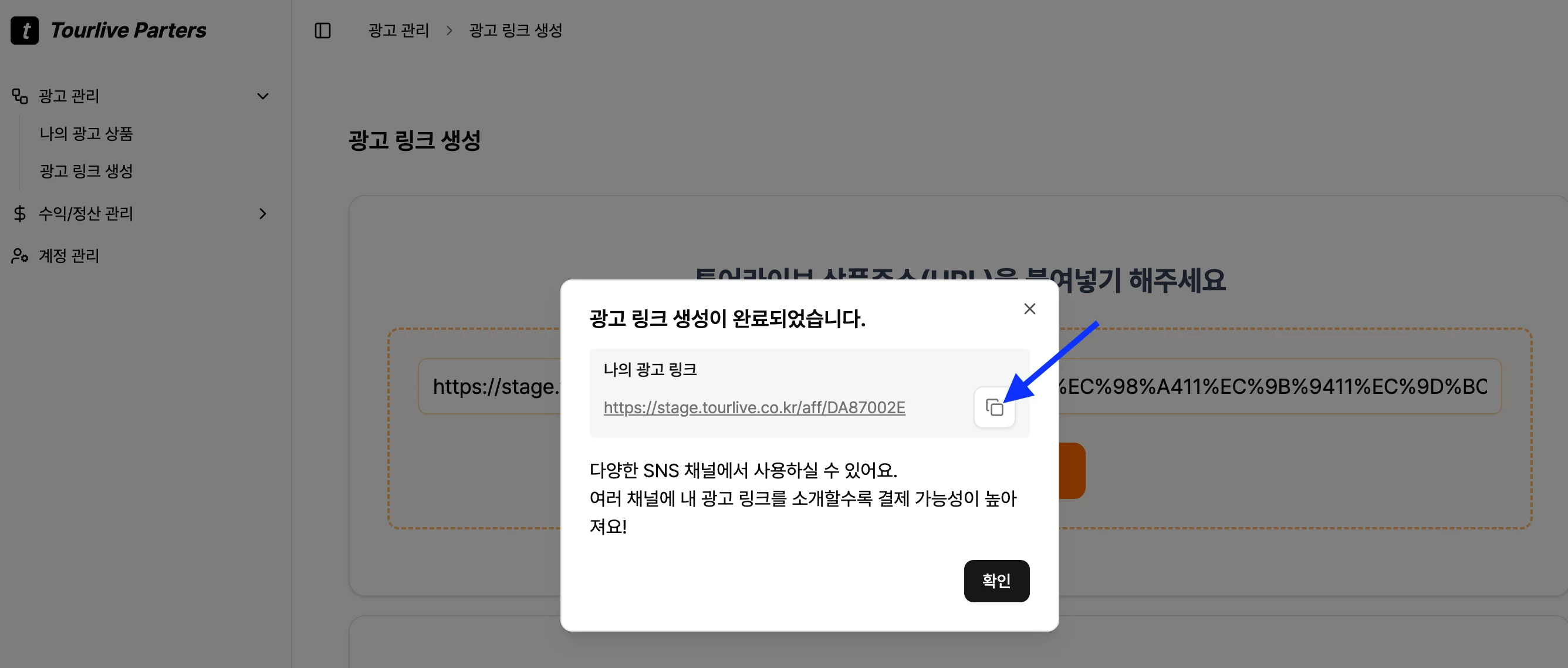
Task: Click the 광고 관리 breadcrumb link
Action: (398, 31)
